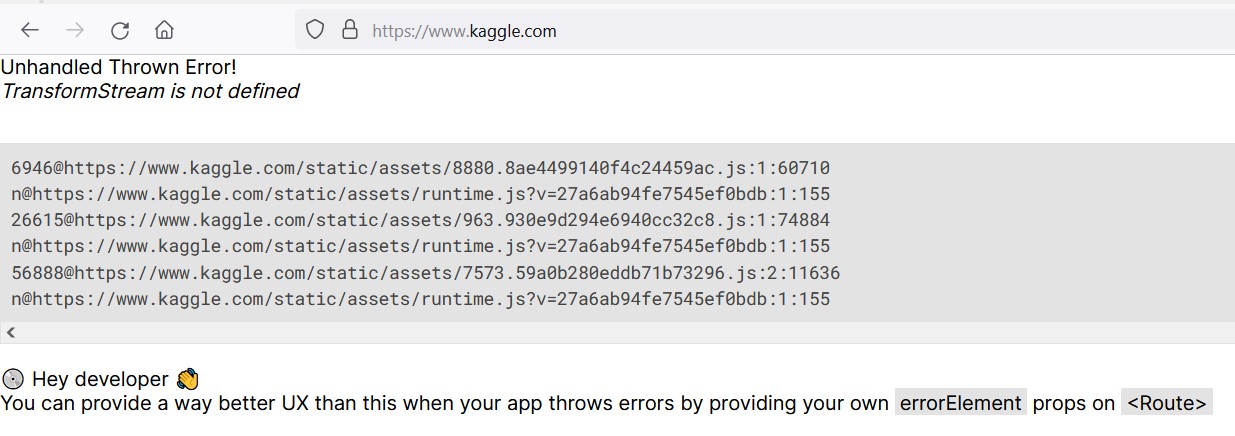The image size is (1235, 436).
Task: Click the stack trace horizontal scrollbar track
Action: click(x=620, y=332)
